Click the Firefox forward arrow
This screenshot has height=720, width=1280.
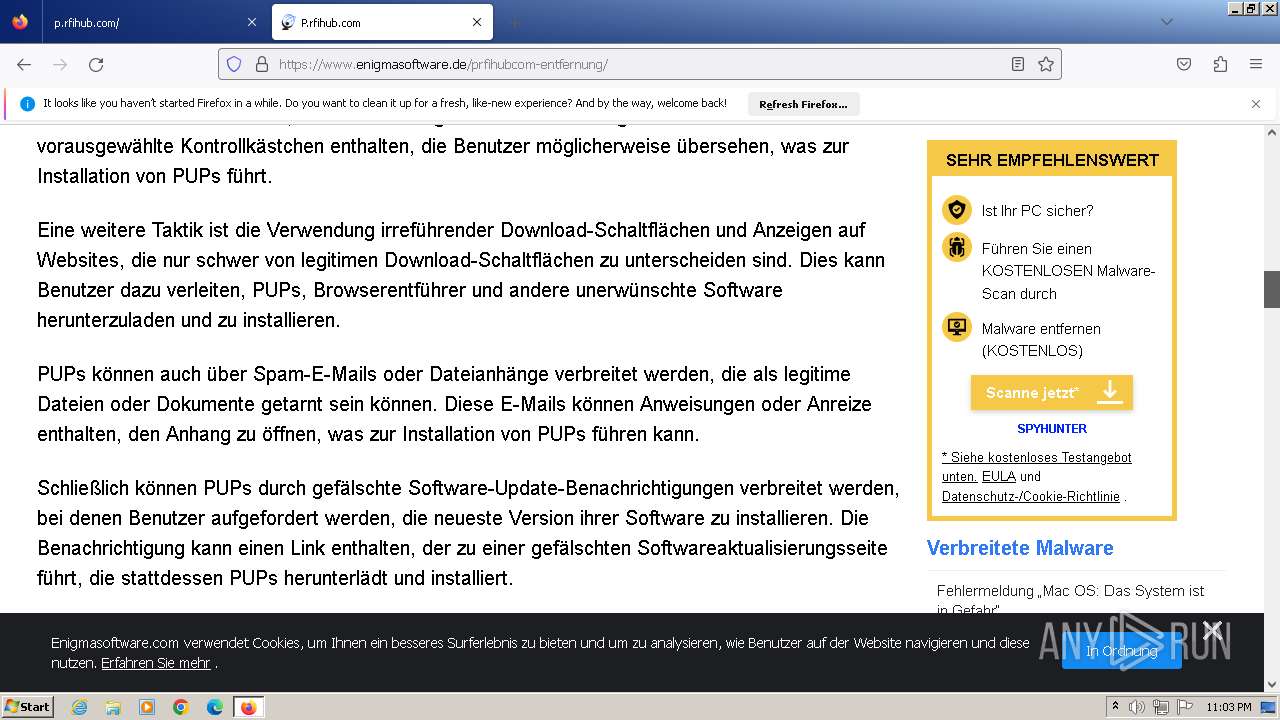point(60,64)
